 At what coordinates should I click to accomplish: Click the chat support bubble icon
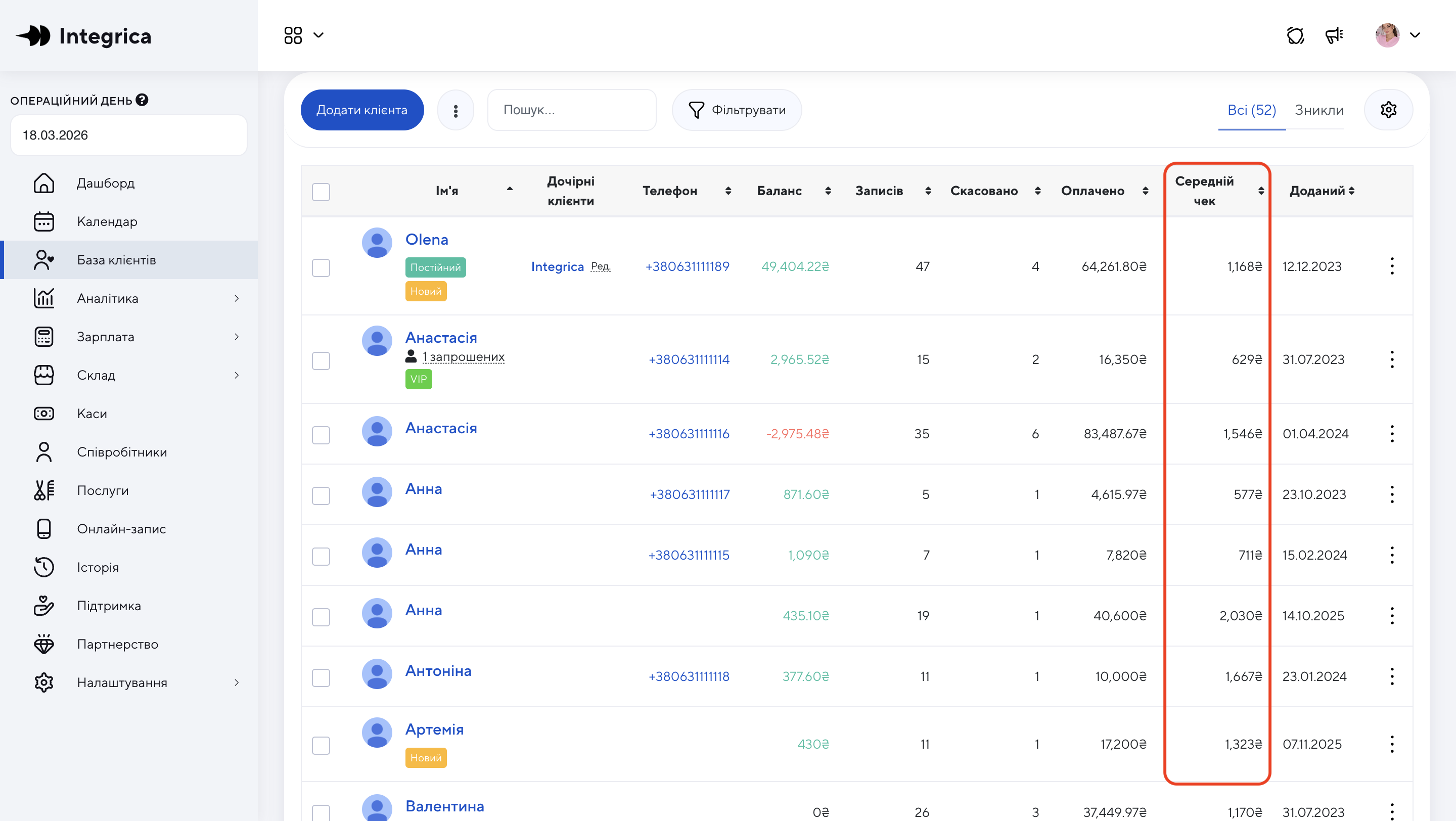pos(1295,35)
